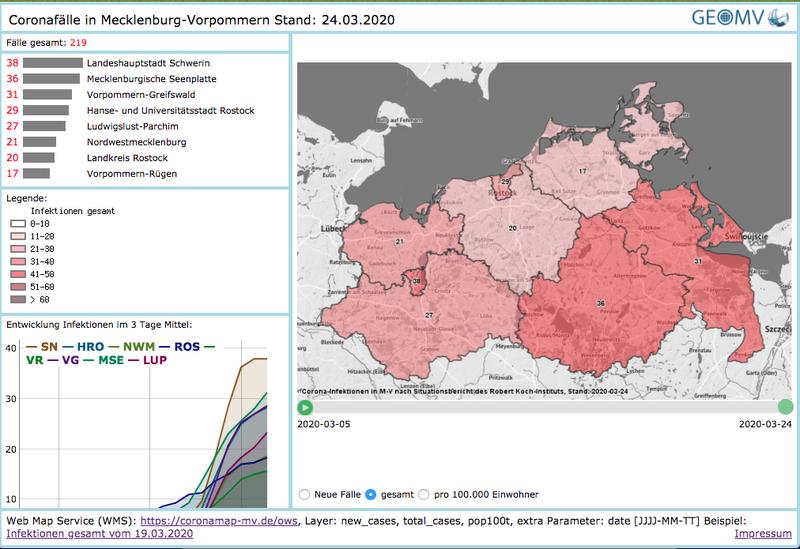Image resolution: width=800 pixels, height=549 pixels.
Task: Click the Vorpommern-Rügen list entry
Action: tap(132, 174)
